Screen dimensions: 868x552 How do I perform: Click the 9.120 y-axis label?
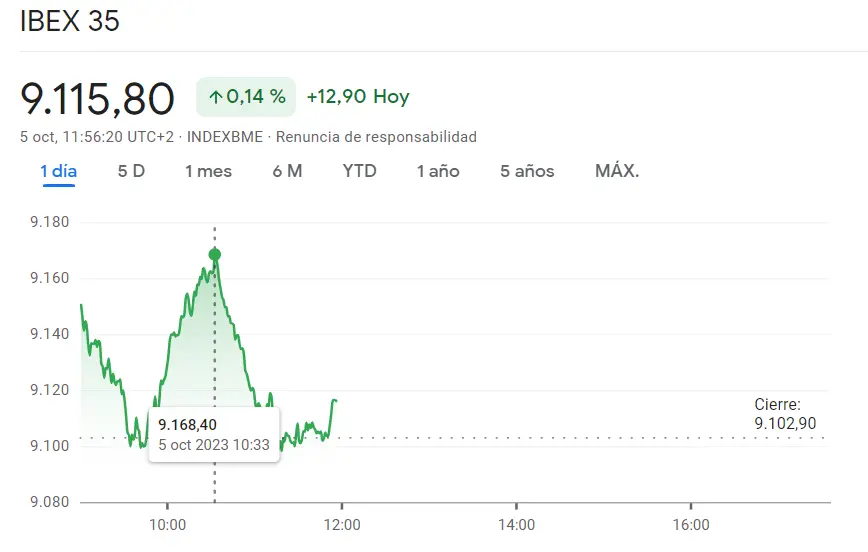click(x=50, y=390)
